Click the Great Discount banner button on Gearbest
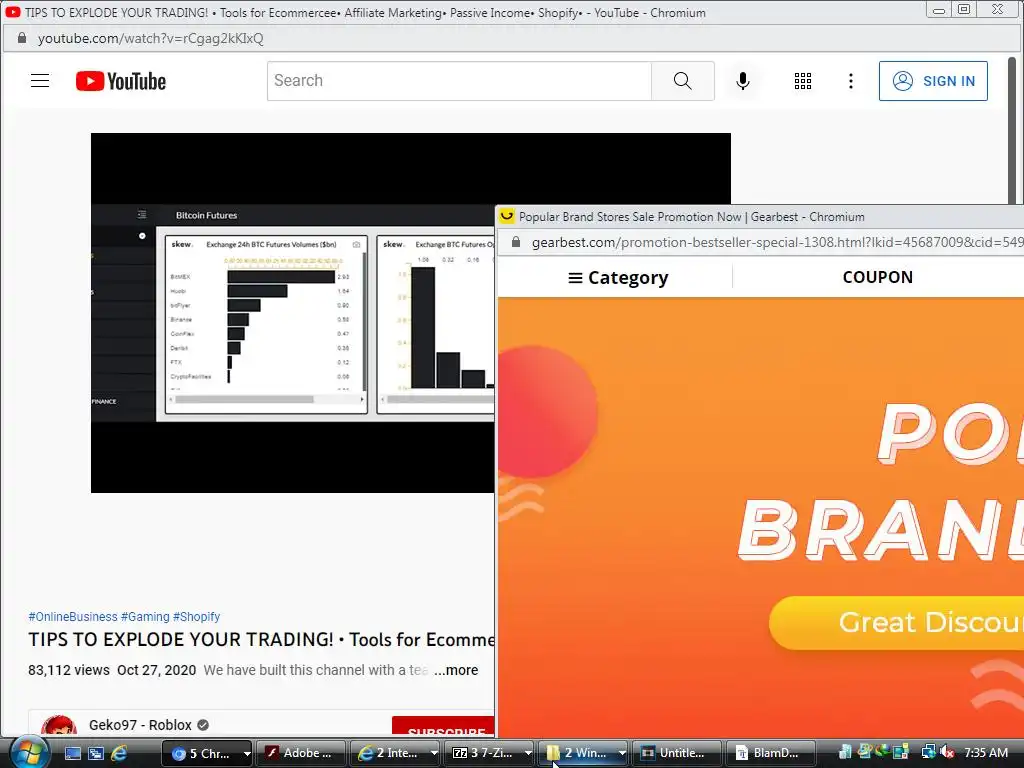The image size is (1024, 768). pyautogui.click(x=897, y=622)
